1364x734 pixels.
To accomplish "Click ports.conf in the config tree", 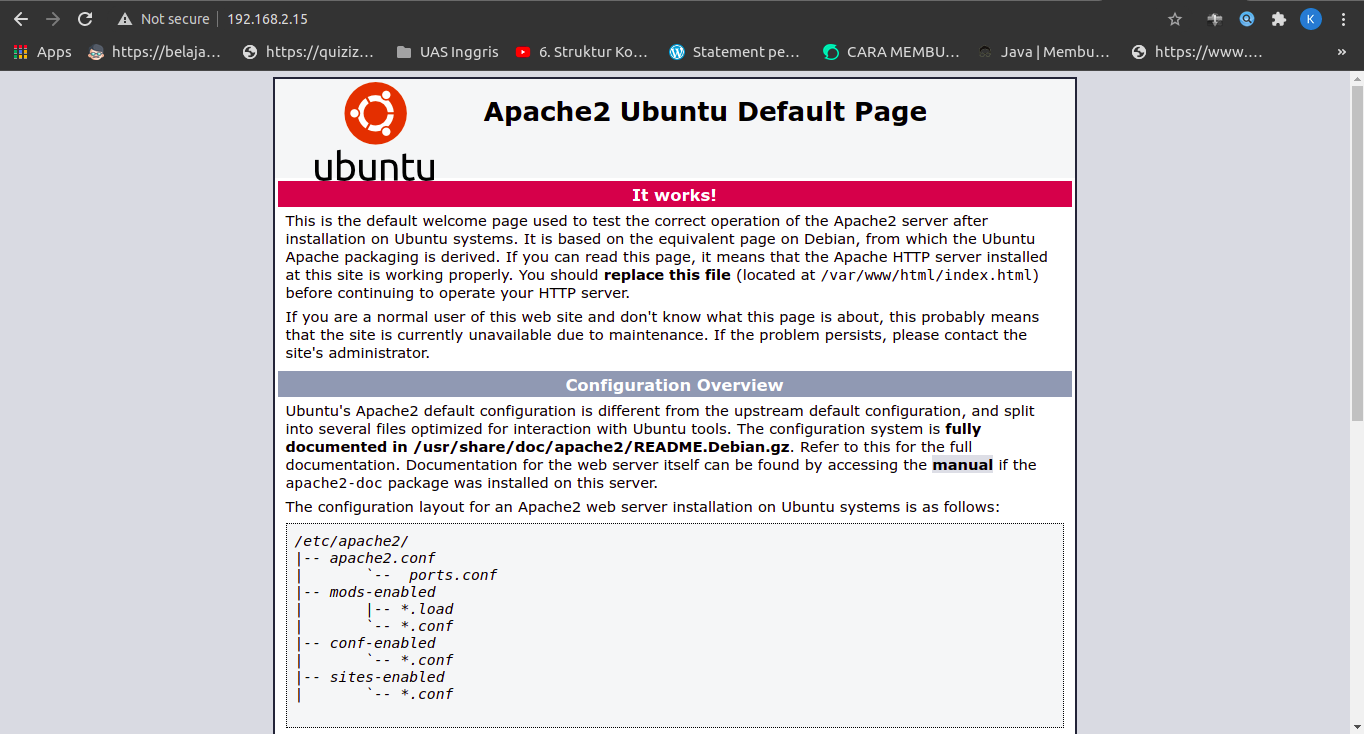I will point(453,575).
